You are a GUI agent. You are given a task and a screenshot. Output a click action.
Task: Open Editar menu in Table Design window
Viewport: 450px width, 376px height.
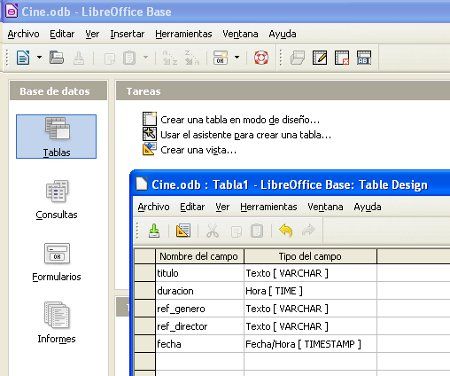coord(192,207)
